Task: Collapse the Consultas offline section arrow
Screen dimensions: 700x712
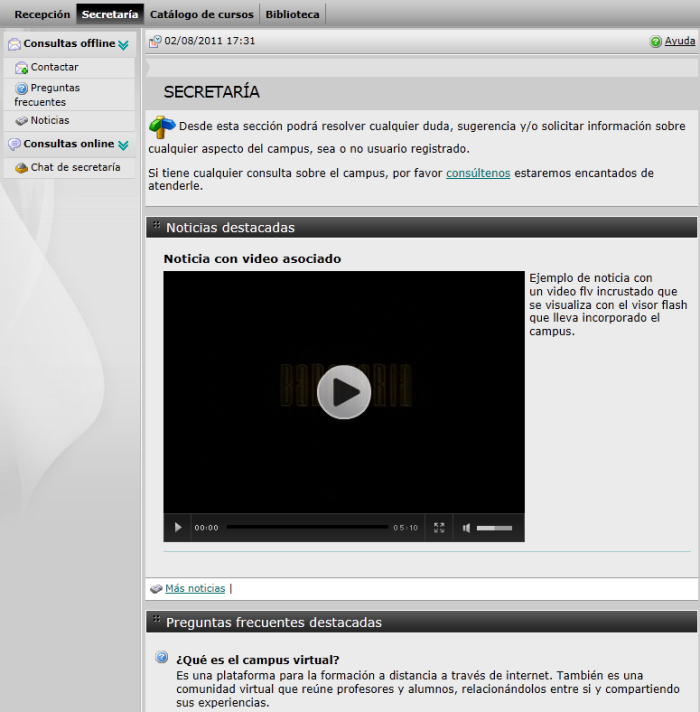Action: pyautogui.click(x=123, y=44)
